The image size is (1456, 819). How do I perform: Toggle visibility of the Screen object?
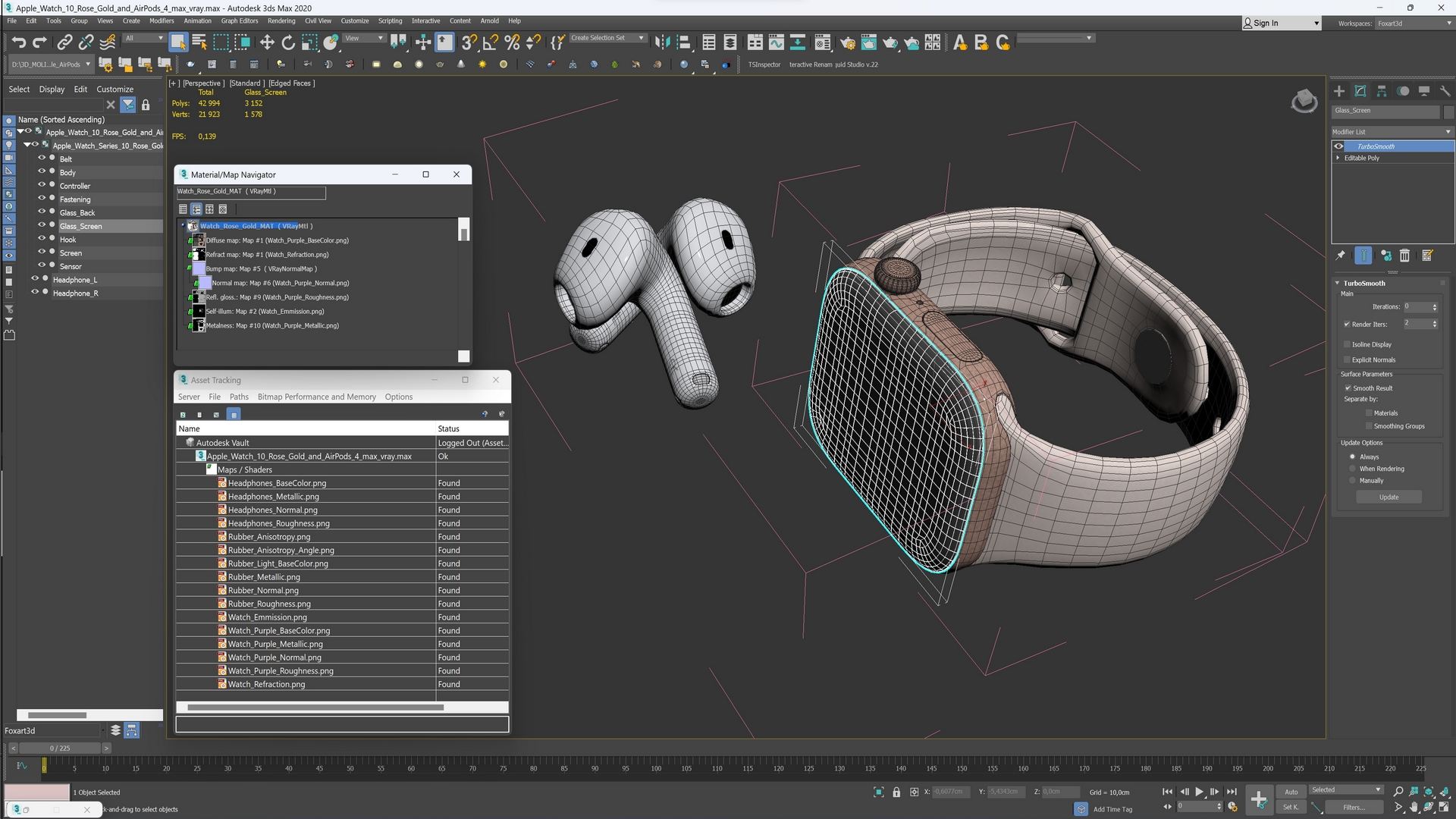point(42,253)
